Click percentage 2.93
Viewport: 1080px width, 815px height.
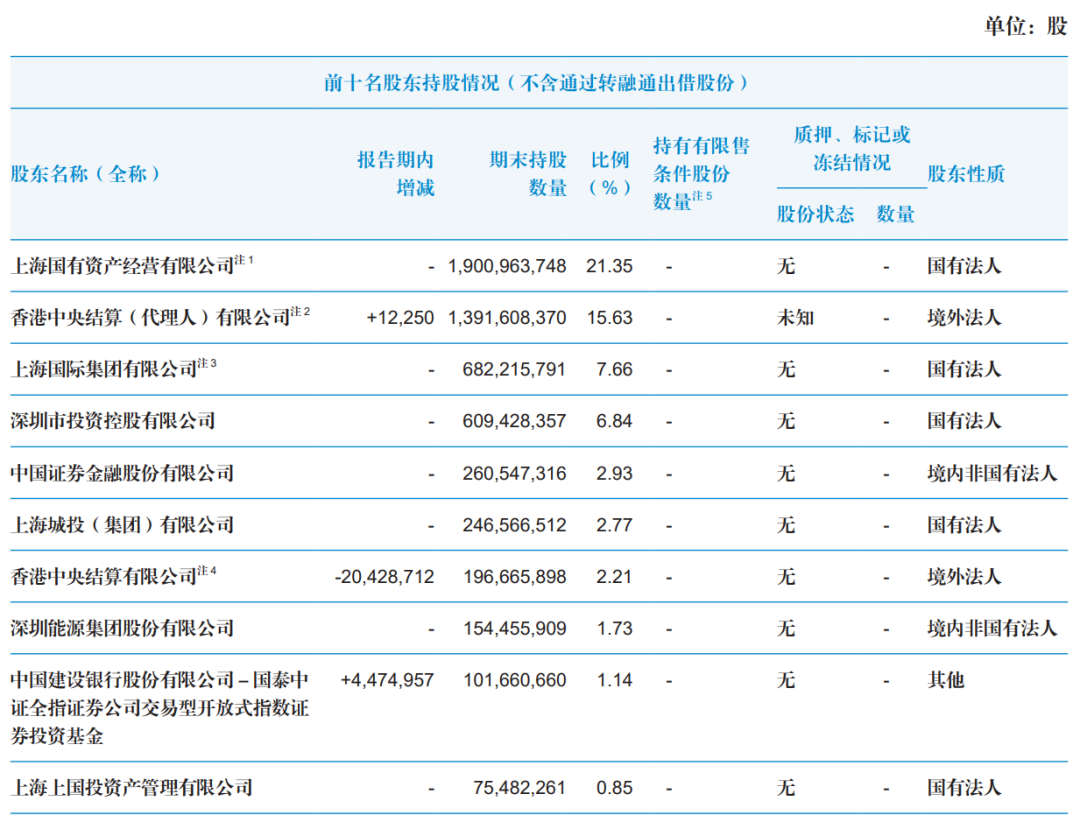[614, 473]
